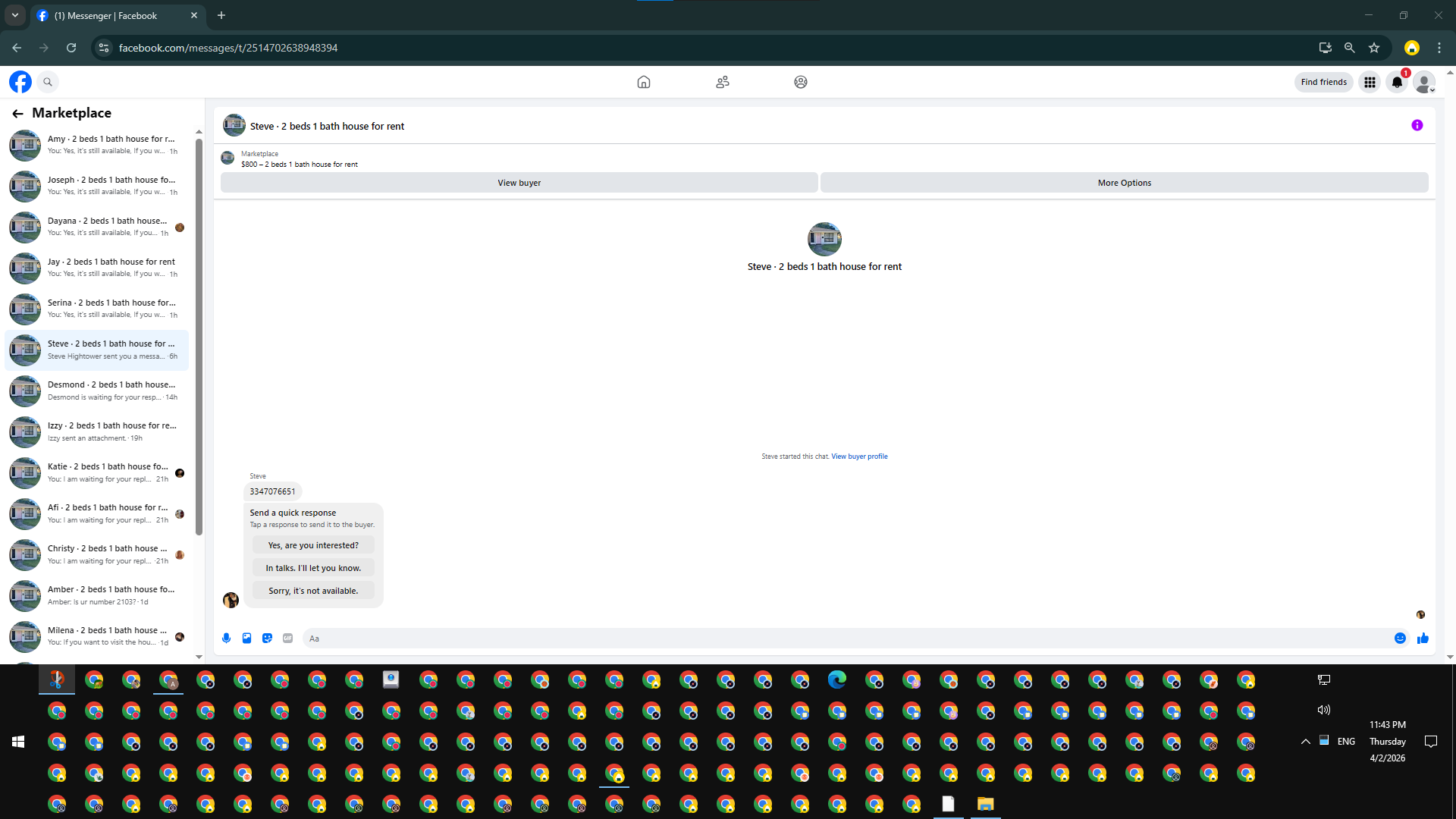Open conversation information purple icon
1456x819 pixels.
pos(1417,125)
